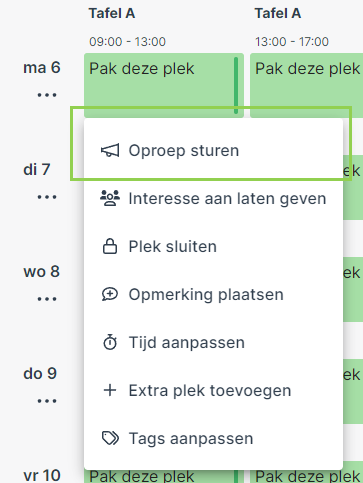This screenshot has width=363, height=483.
Task: Click the padlock icon beside Plek sluiten
Action: pos(110,247)
